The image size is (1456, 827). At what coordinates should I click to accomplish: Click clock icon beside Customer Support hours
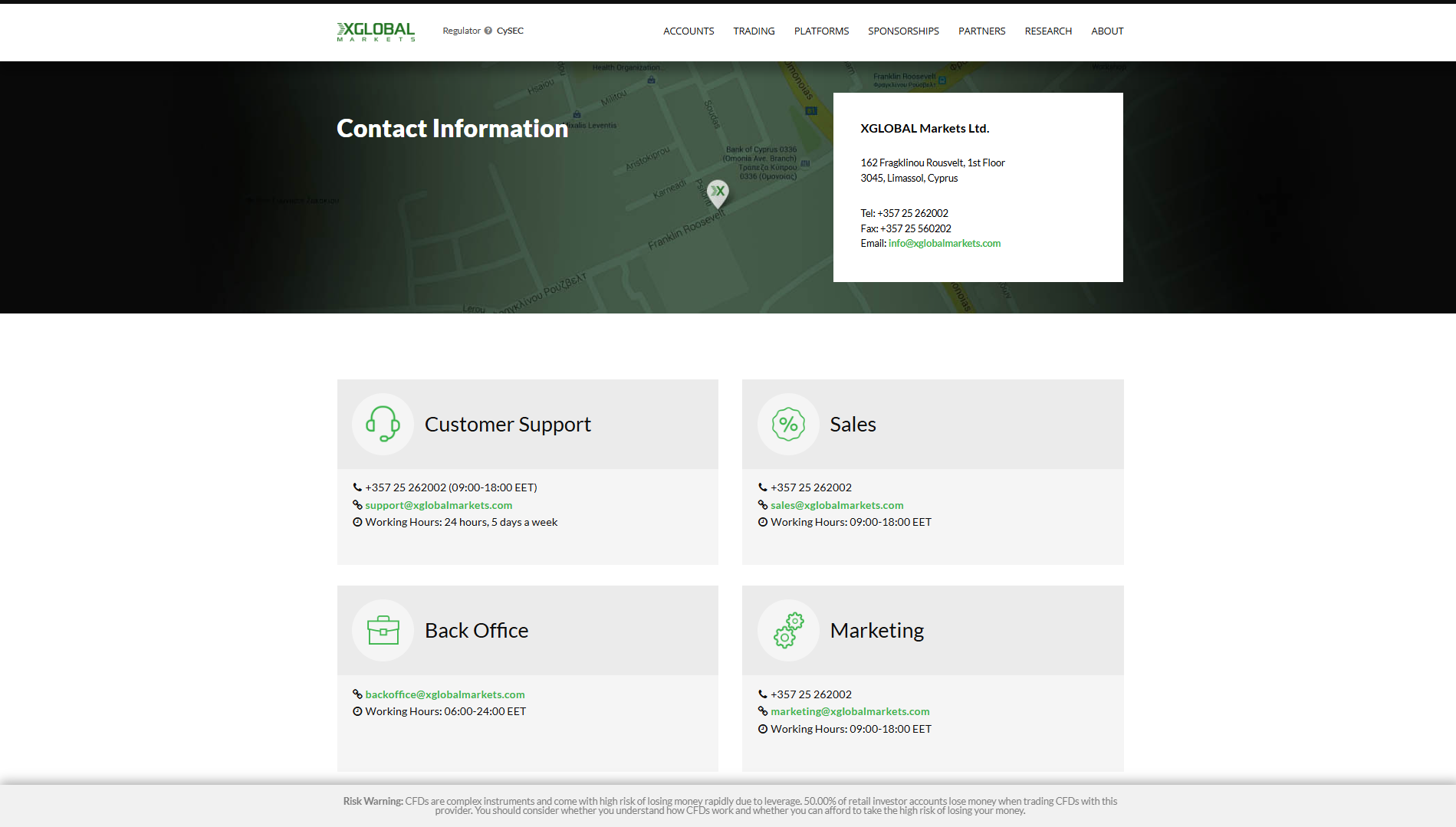[x=357, y=522]
